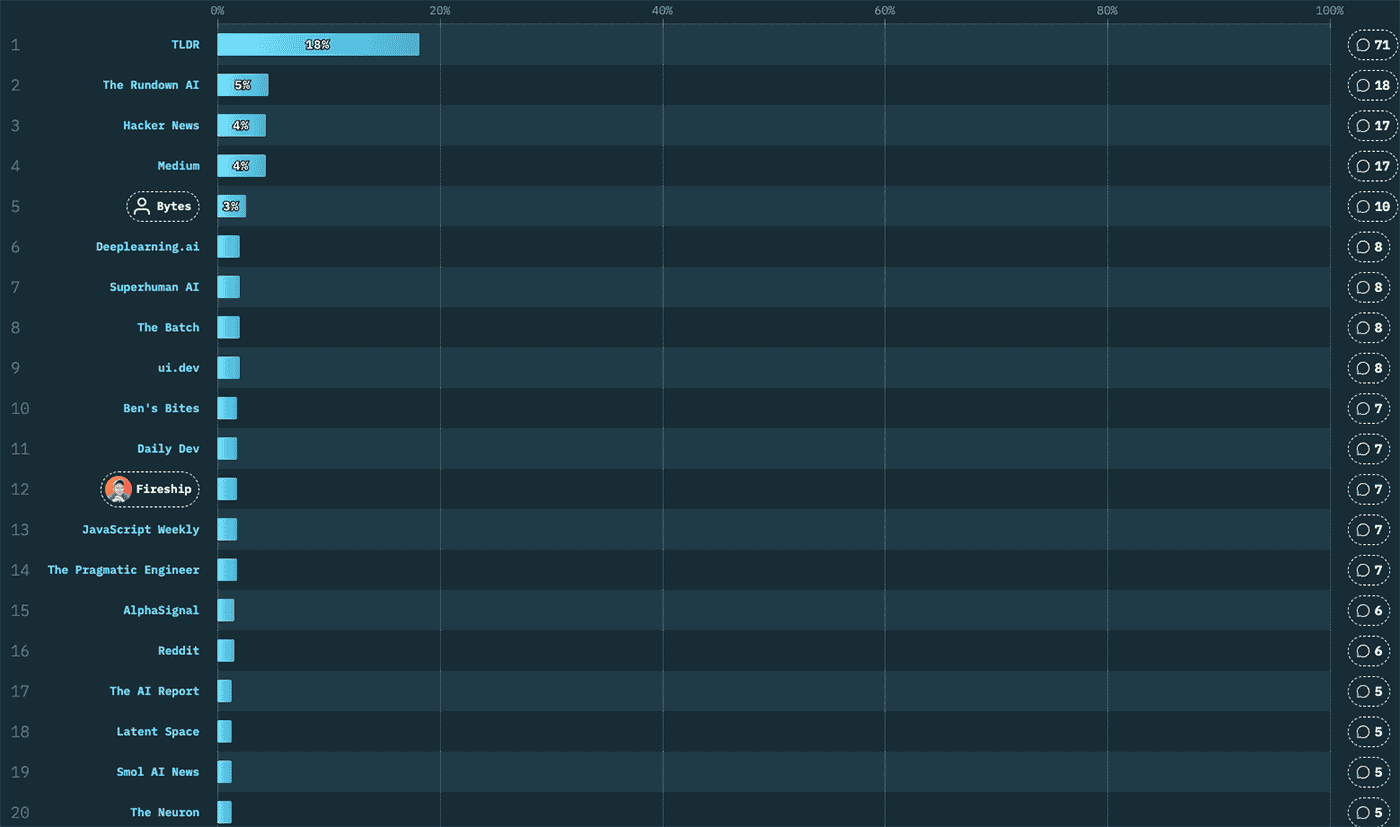Click The AI Report label

154,691
